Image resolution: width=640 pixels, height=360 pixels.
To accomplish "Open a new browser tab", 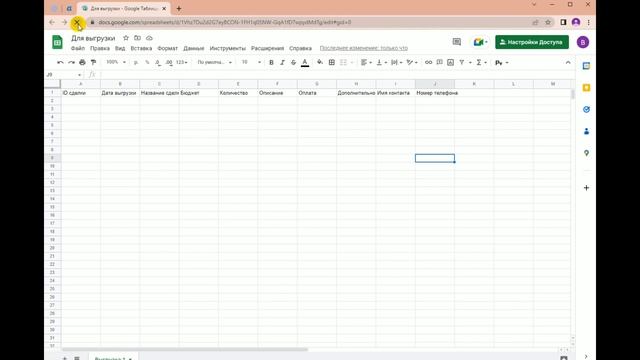I will 179,9.
